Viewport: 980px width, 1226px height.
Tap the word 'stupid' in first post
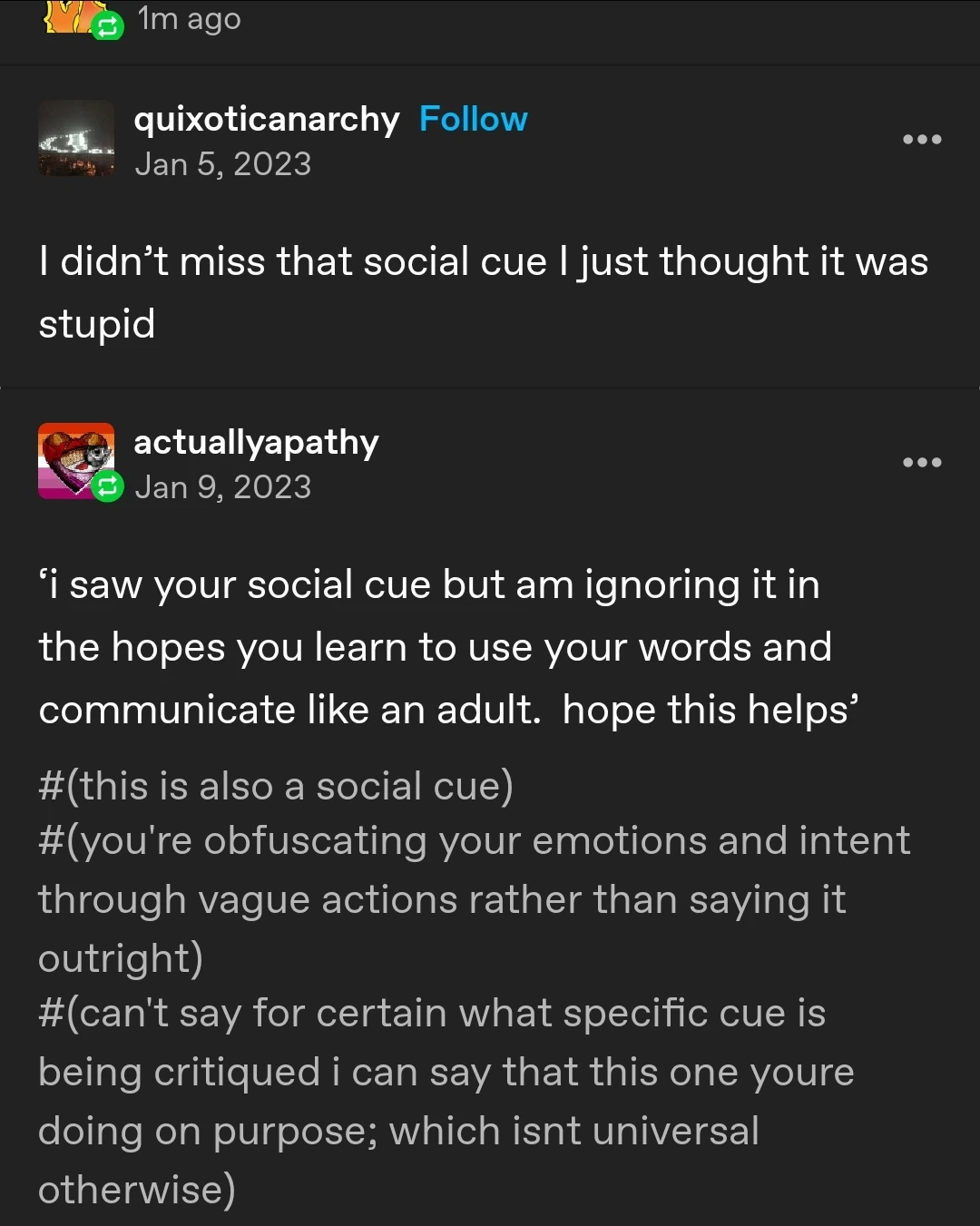coord(97,325)
